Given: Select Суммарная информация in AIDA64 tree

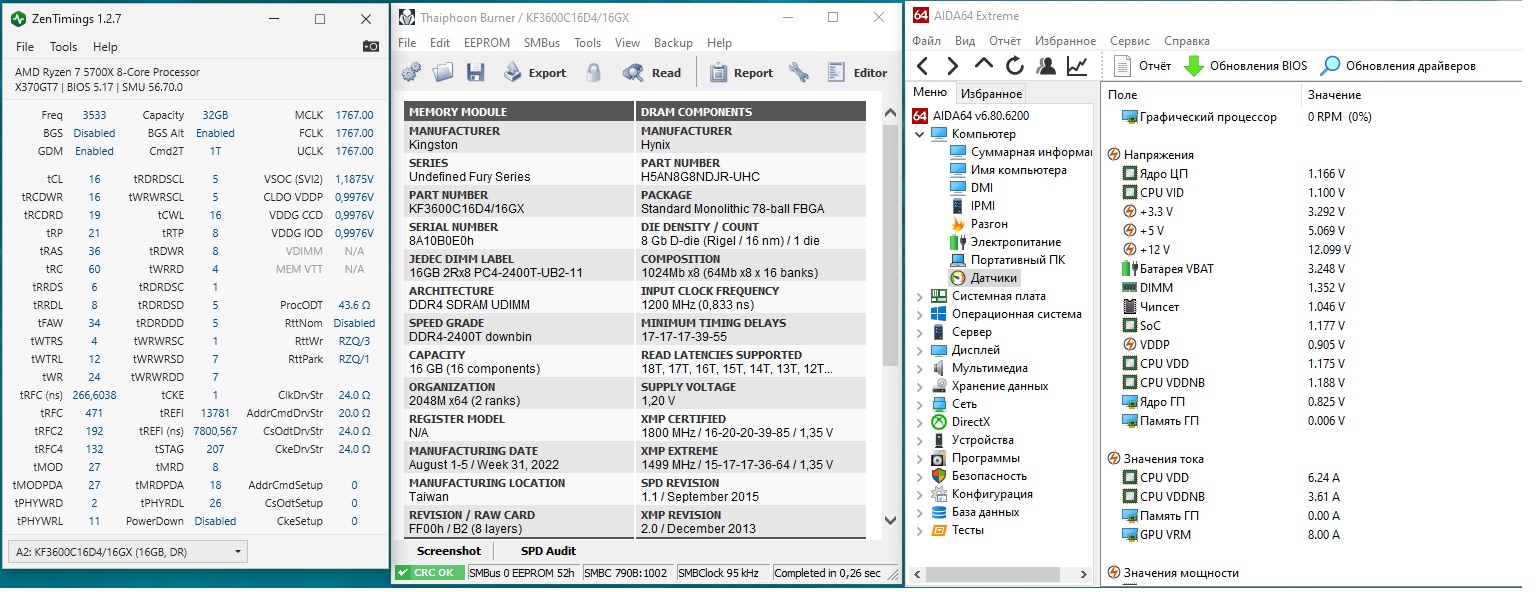Looking at the screenshot, I should pos(1020,152).
